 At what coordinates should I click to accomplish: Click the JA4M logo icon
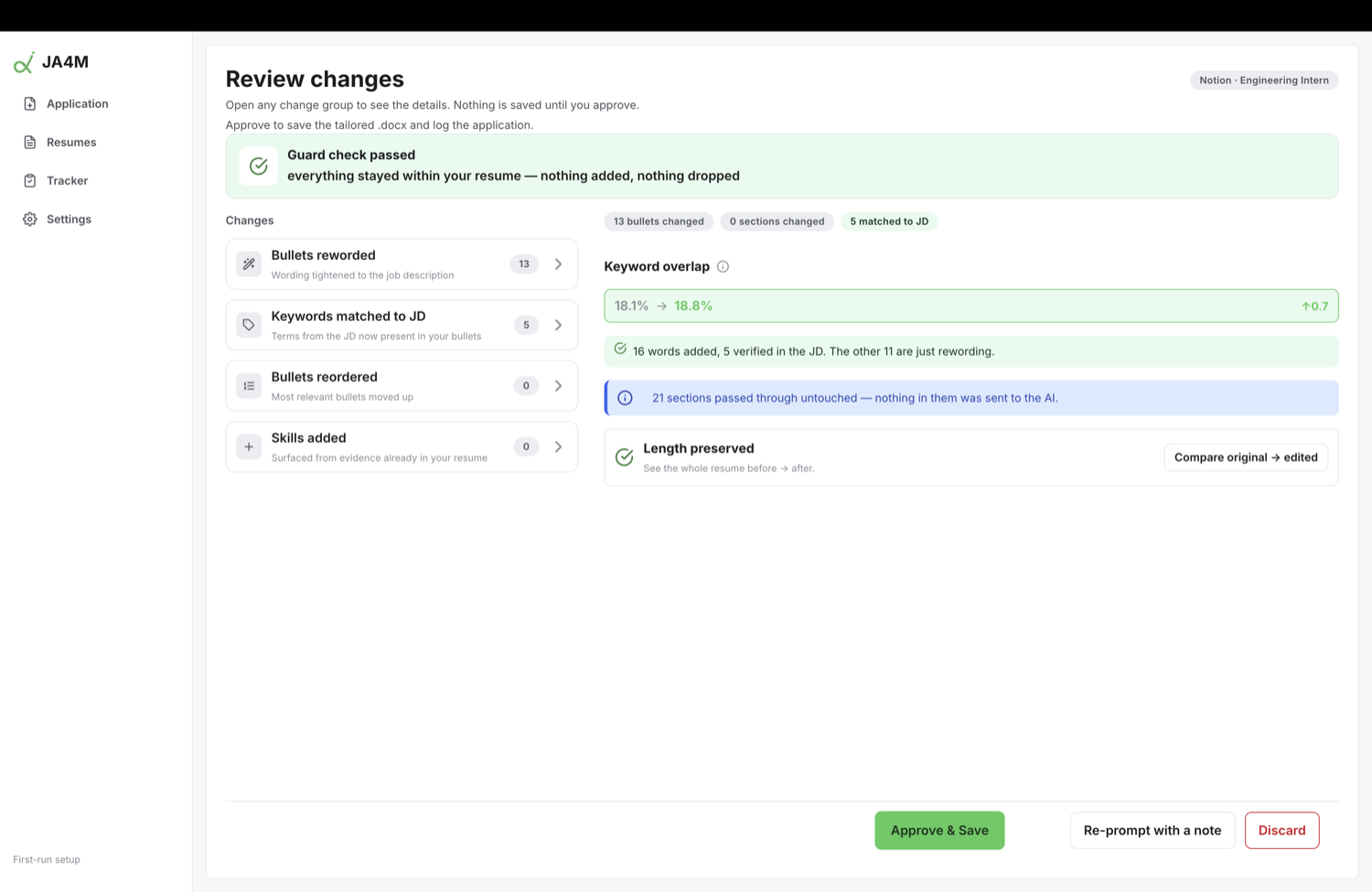(24, 62)
